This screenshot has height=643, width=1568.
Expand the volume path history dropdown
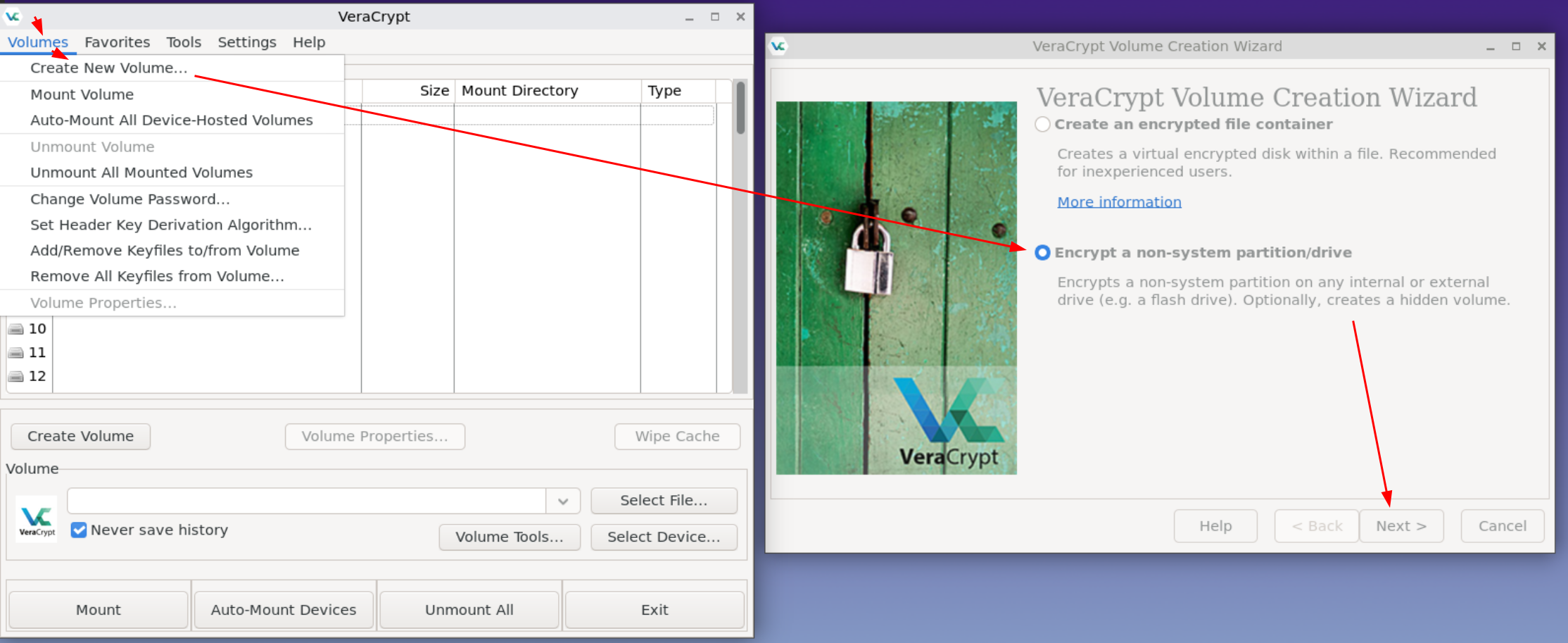563,501
